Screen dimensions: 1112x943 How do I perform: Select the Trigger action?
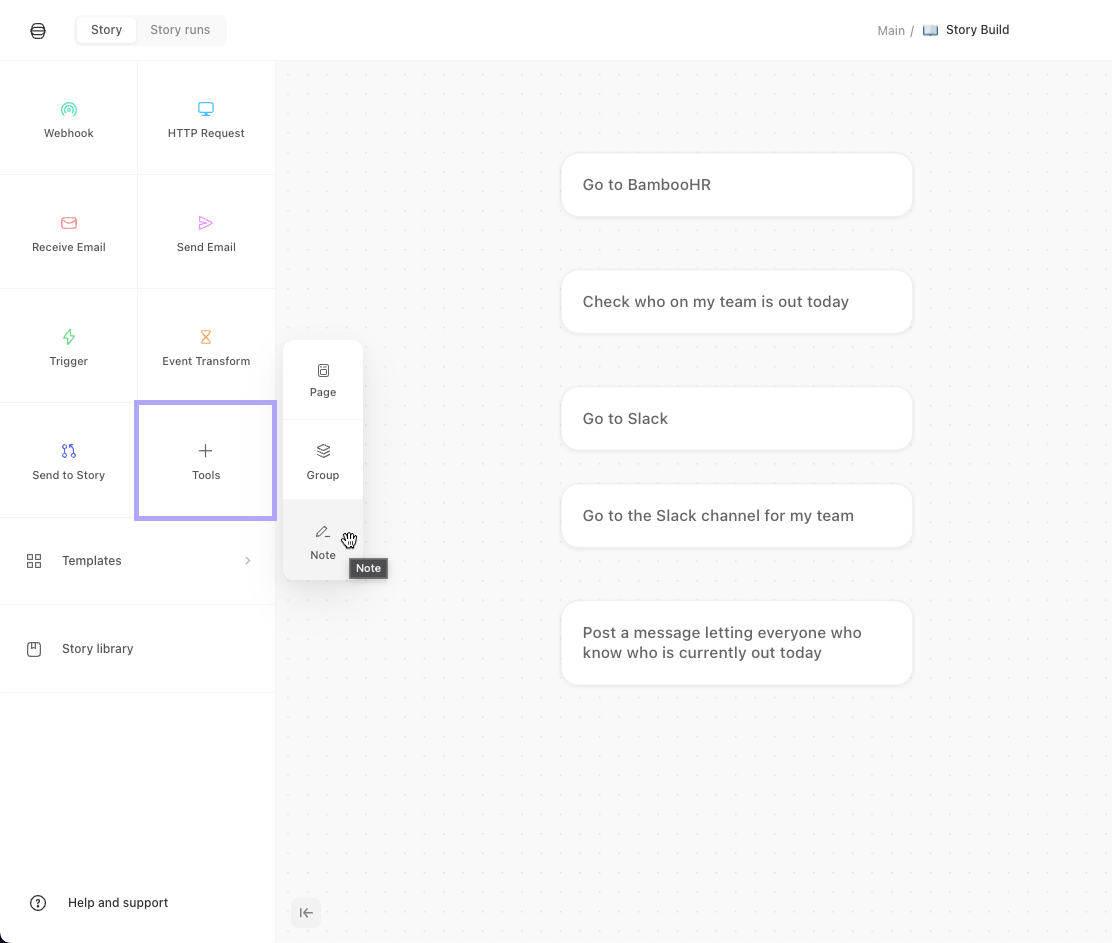[68, 345]
